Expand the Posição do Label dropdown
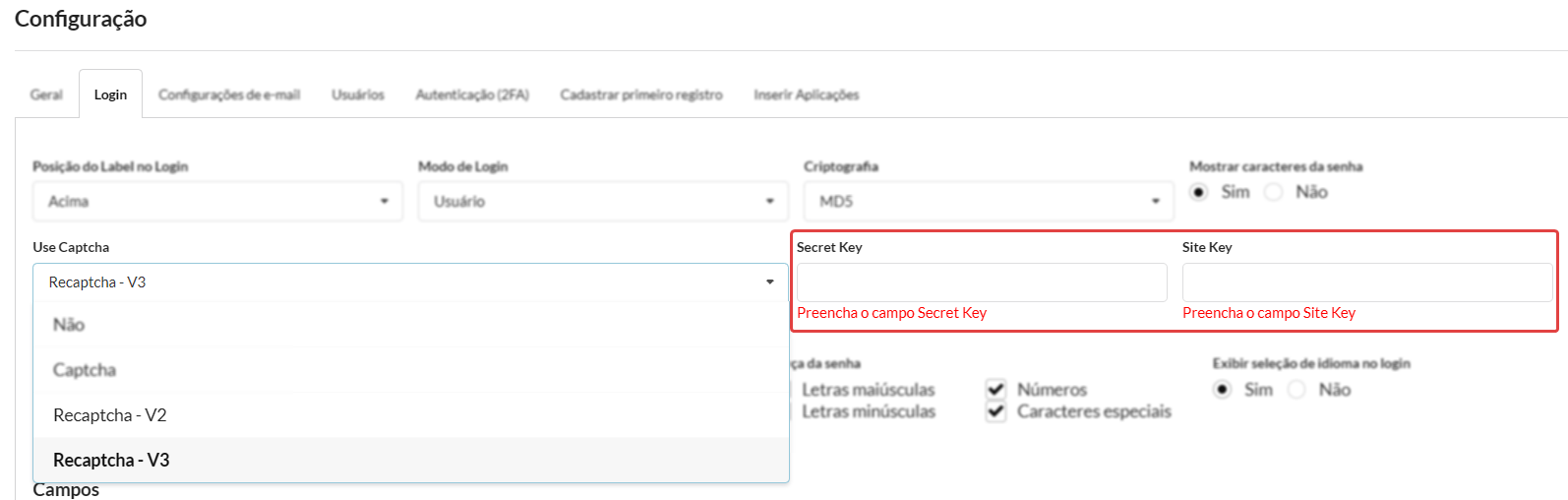 click(217, 202)
